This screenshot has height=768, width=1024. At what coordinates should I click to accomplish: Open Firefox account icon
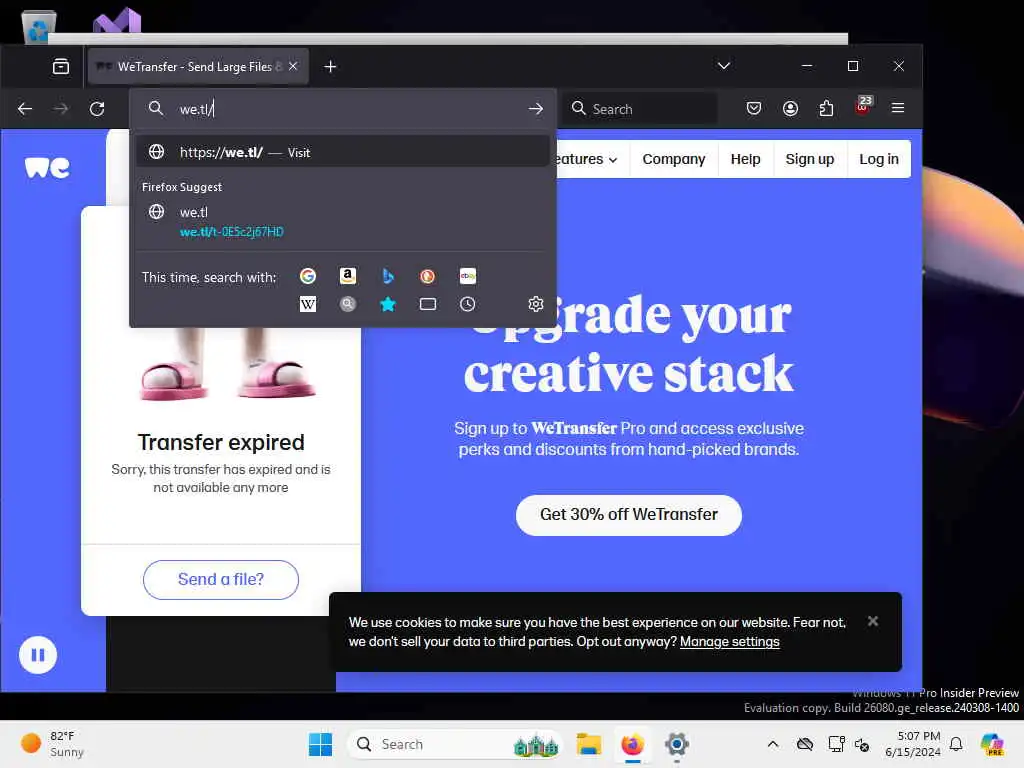click(790, 108)
